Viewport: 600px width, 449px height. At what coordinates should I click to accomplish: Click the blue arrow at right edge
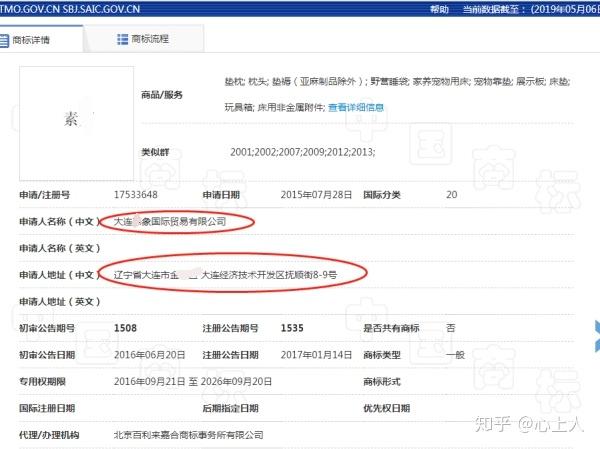pyautogui.click(x=597, y=336)
